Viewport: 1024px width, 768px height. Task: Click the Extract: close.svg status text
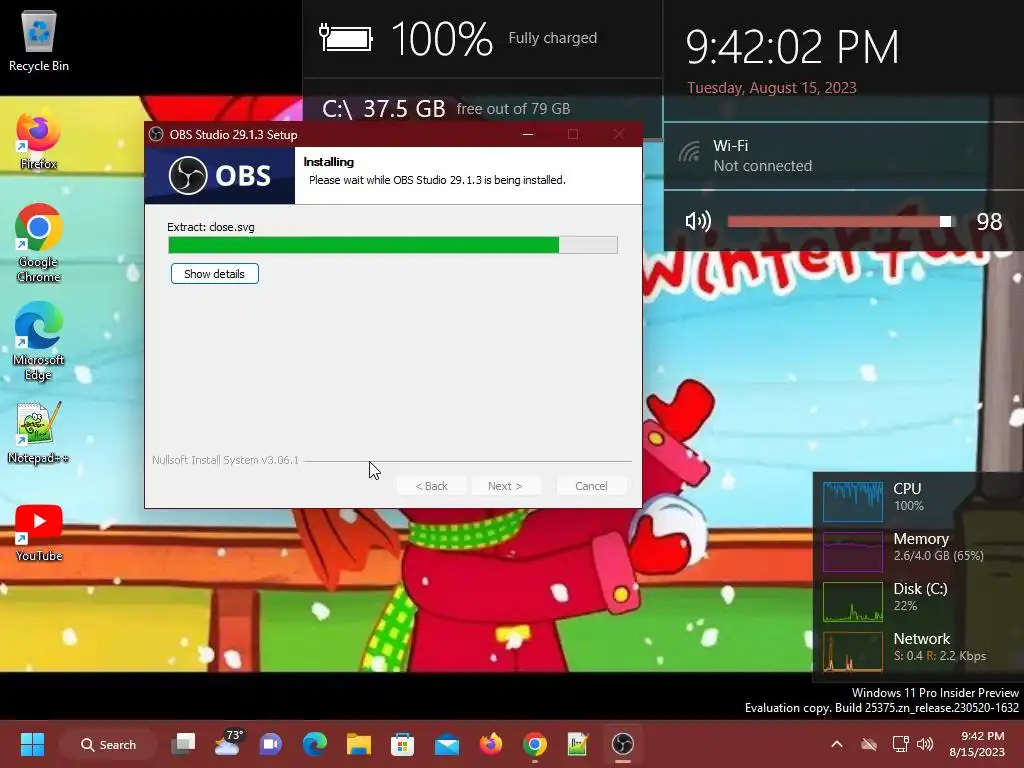[x=211, y=227]
